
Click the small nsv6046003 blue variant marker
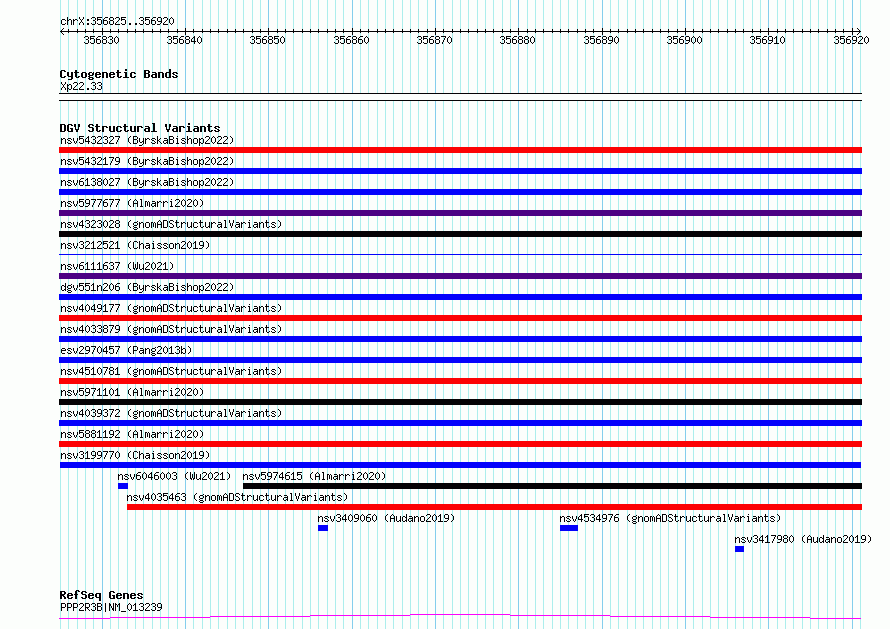(123, 486)
